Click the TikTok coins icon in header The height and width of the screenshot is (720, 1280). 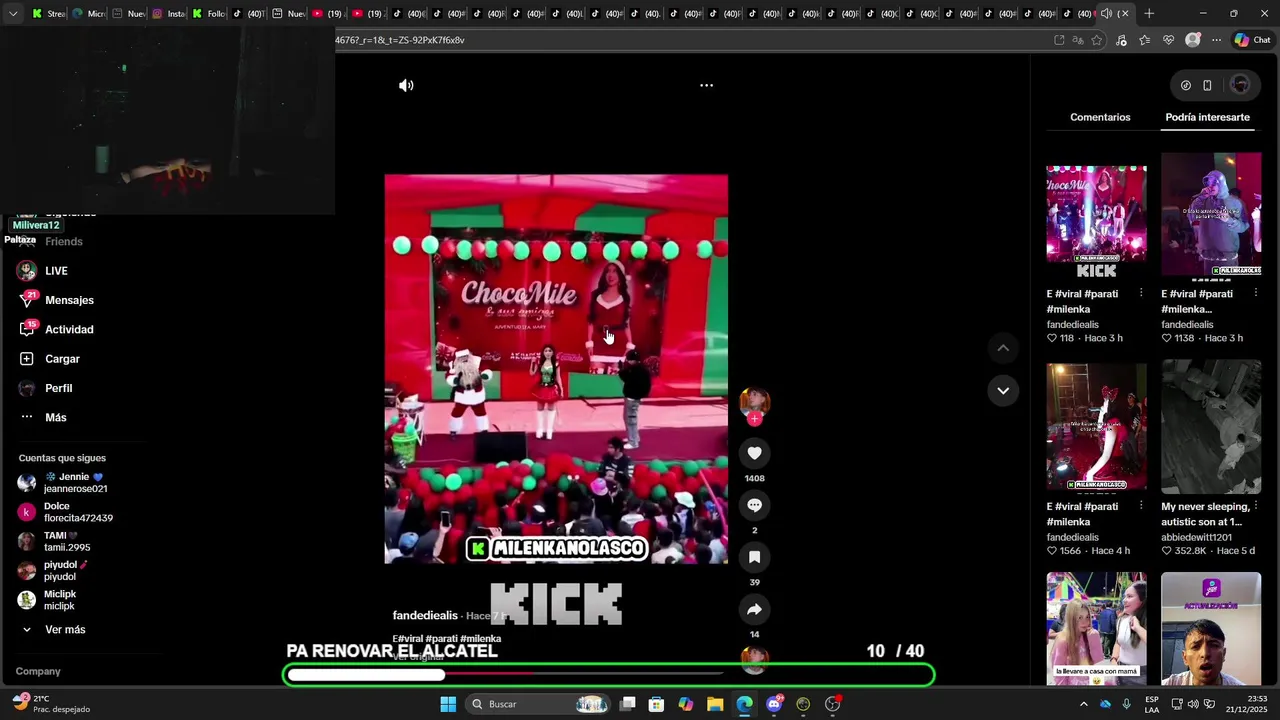click(x=1186, y=86)
